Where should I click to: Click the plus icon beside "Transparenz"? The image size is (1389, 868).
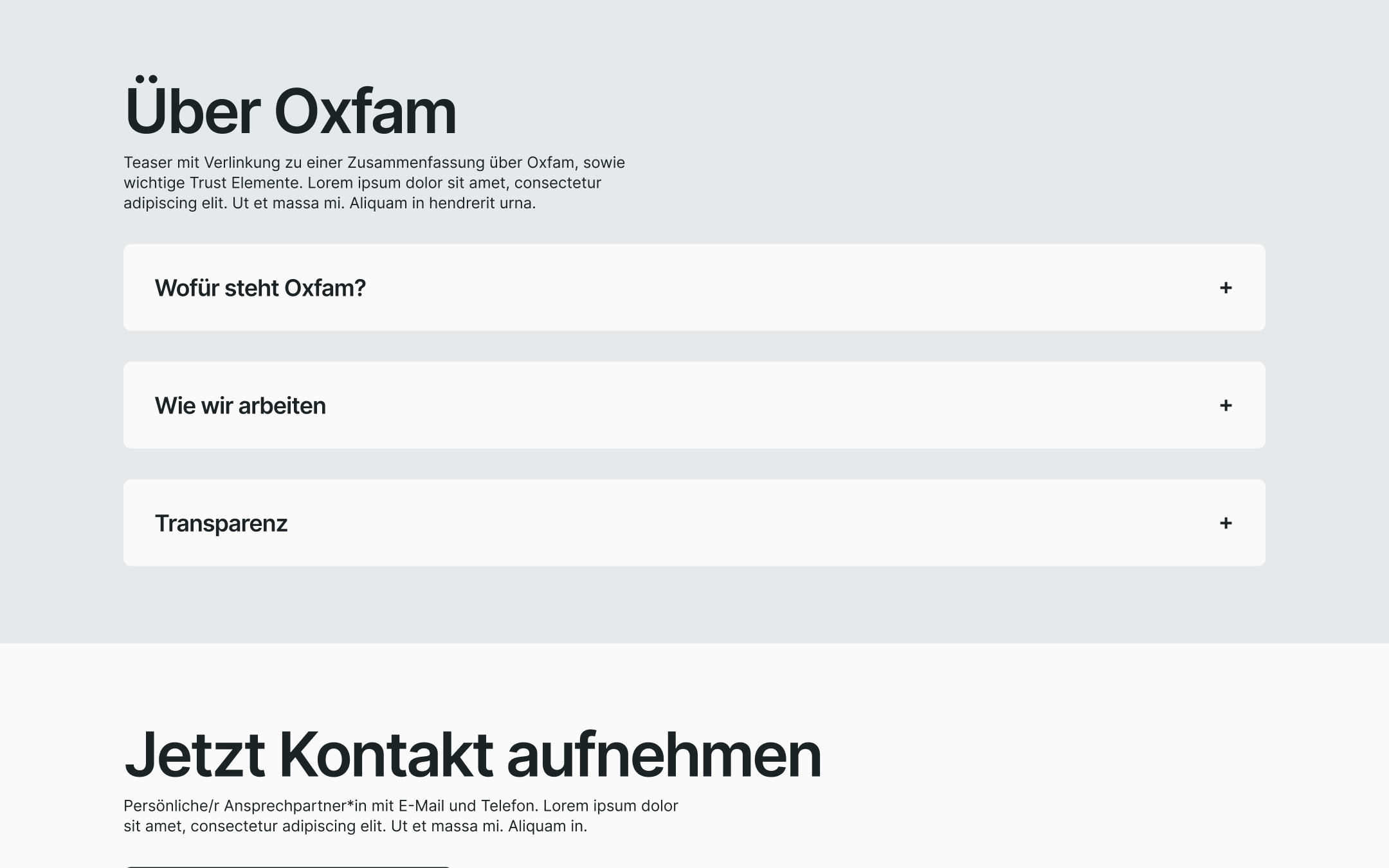click(x=1226, y=523)
